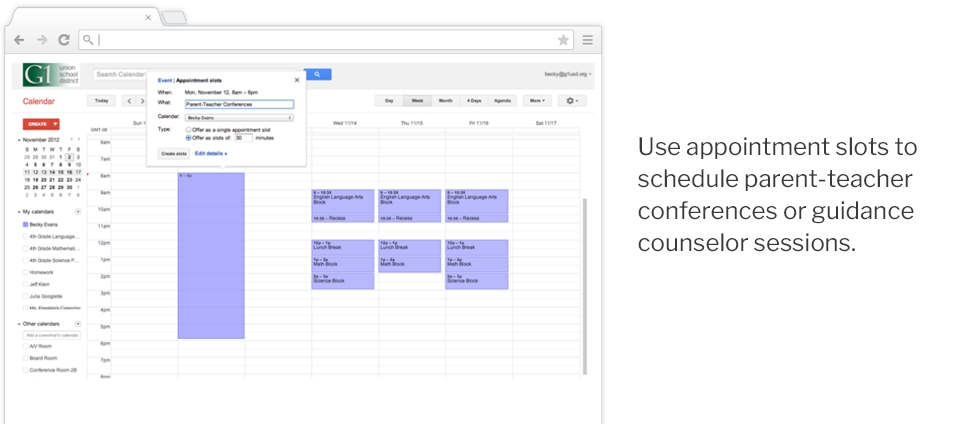Click the Create slots button
953x424 pixels.
pyautogui.click(x=174, y=154)
